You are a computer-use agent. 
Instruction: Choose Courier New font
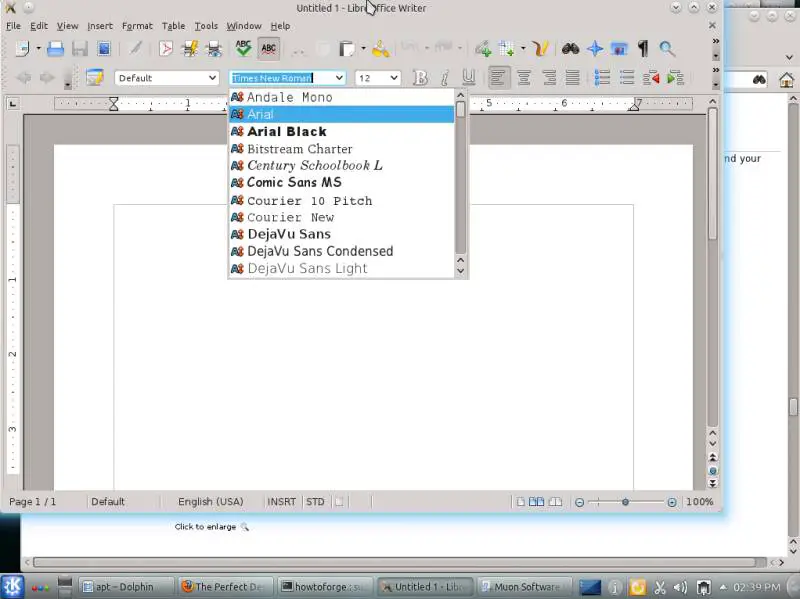click(341, 217)
